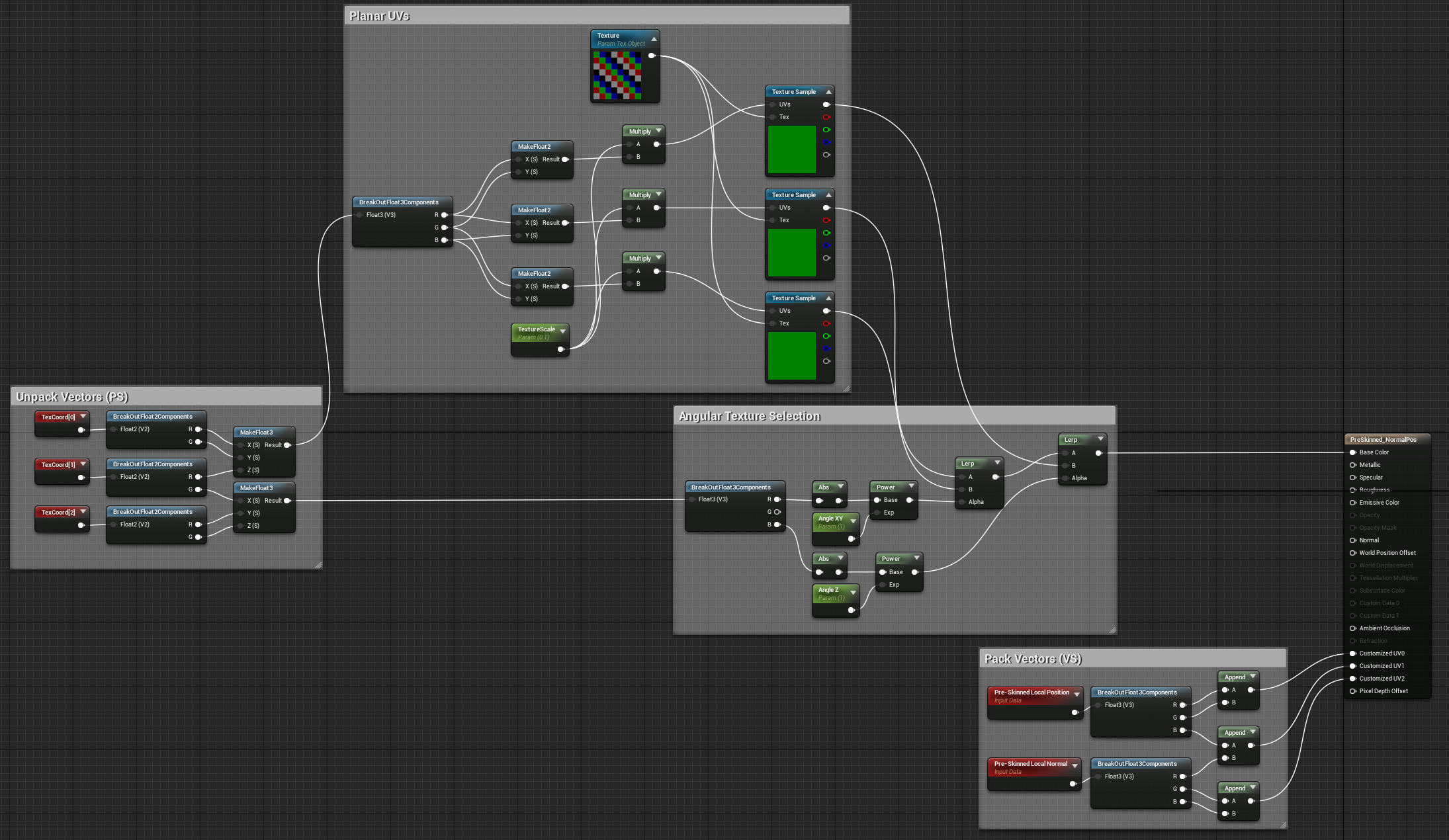The height and width of the screenshot is (840, 1449).
Task: Click the checkered texture preview thumbnail
Action: click(617, 76)
